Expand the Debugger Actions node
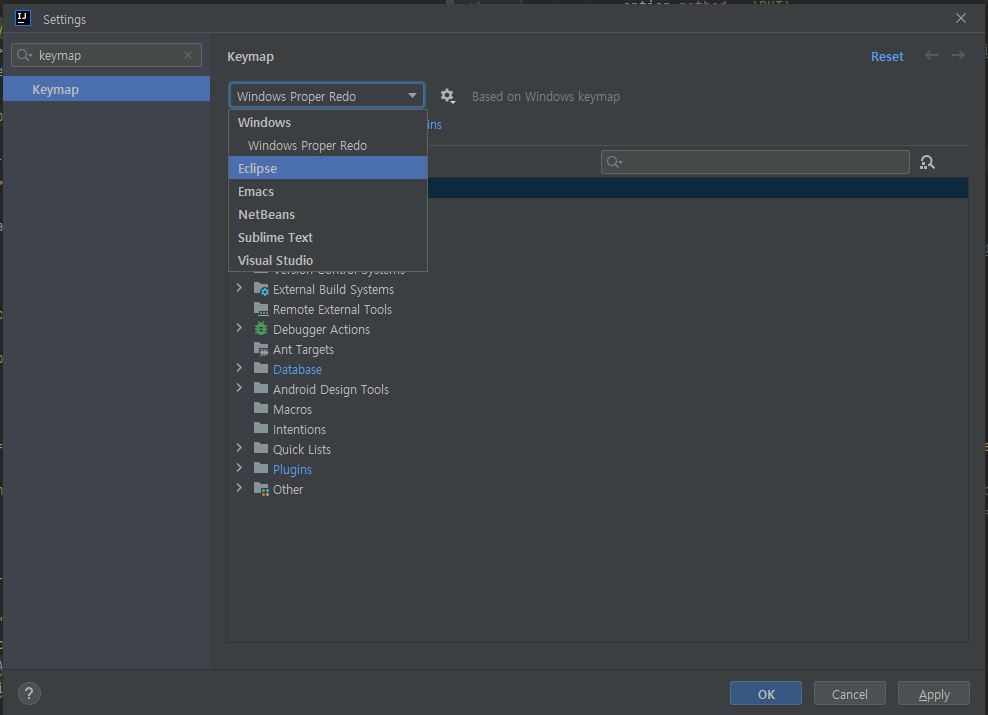This screenshot has height=715, width=988. point(239,328)
